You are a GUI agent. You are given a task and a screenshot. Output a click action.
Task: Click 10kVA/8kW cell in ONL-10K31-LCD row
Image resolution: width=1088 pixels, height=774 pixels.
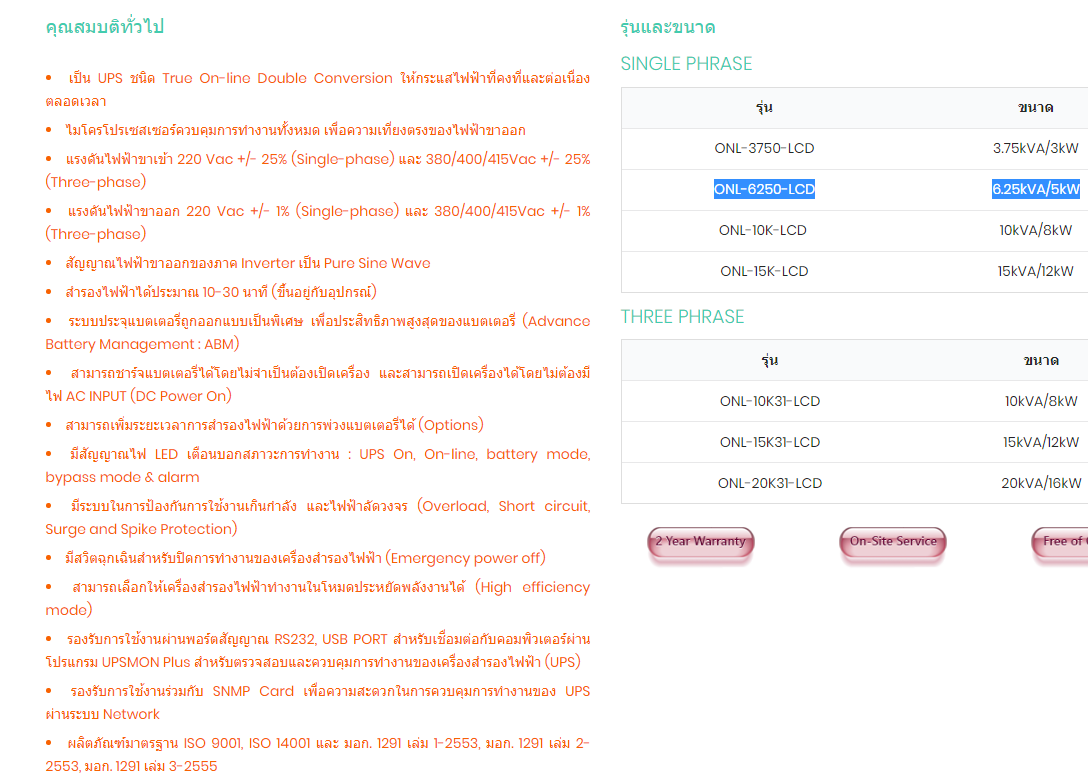point(1041,401)
